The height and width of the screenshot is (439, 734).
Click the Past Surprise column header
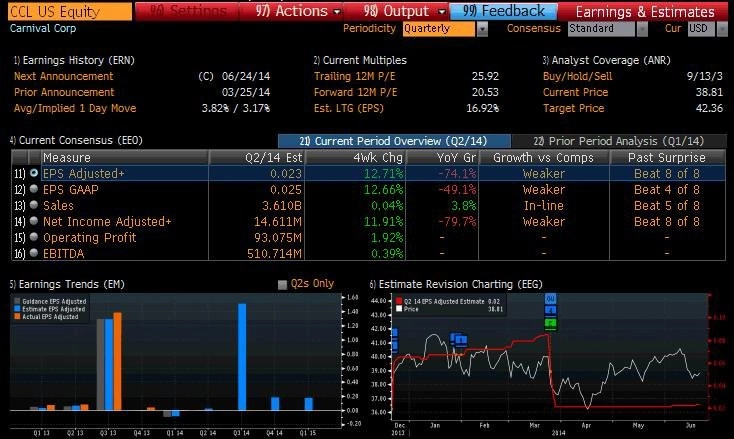tap(668, 158)
